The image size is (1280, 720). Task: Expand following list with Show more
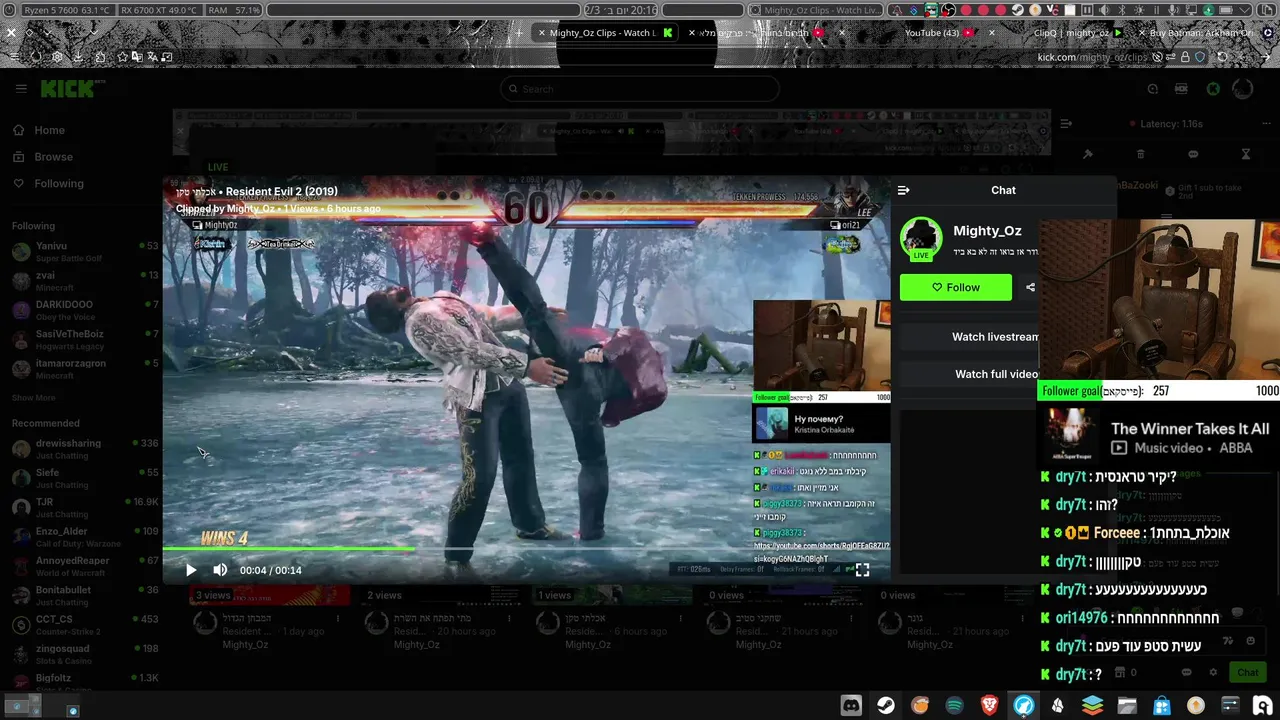coord(33,398)
